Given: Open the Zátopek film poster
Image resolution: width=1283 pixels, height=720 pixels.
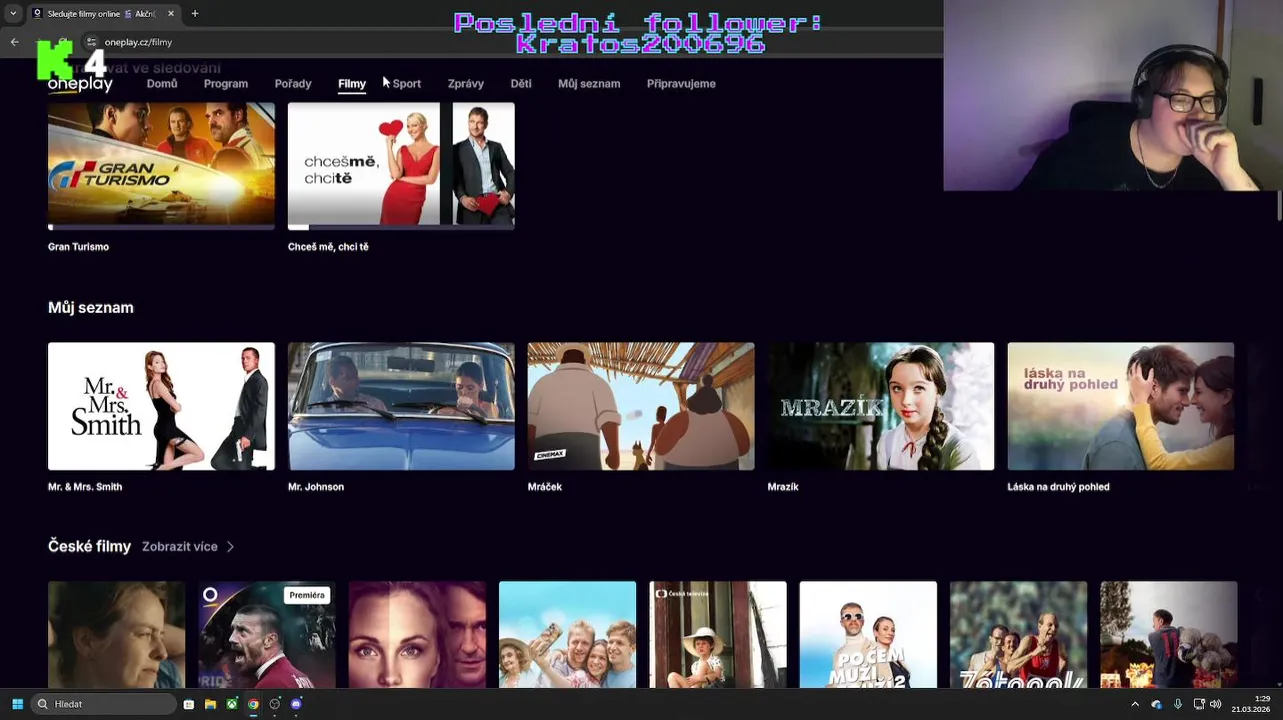Looking at the screenshot, I should point(1018,635).
